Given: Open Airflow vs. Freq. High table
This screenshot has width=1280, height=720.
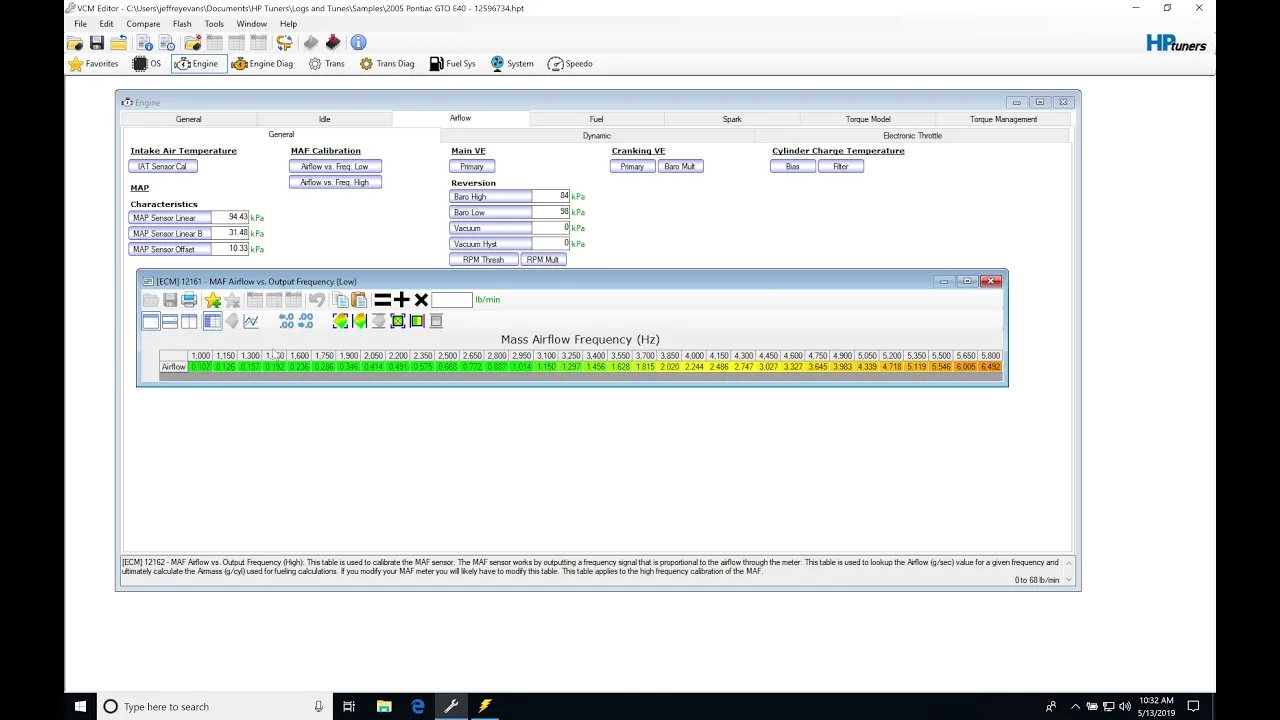Looking at the screenshot, I should tap(335, 182).
